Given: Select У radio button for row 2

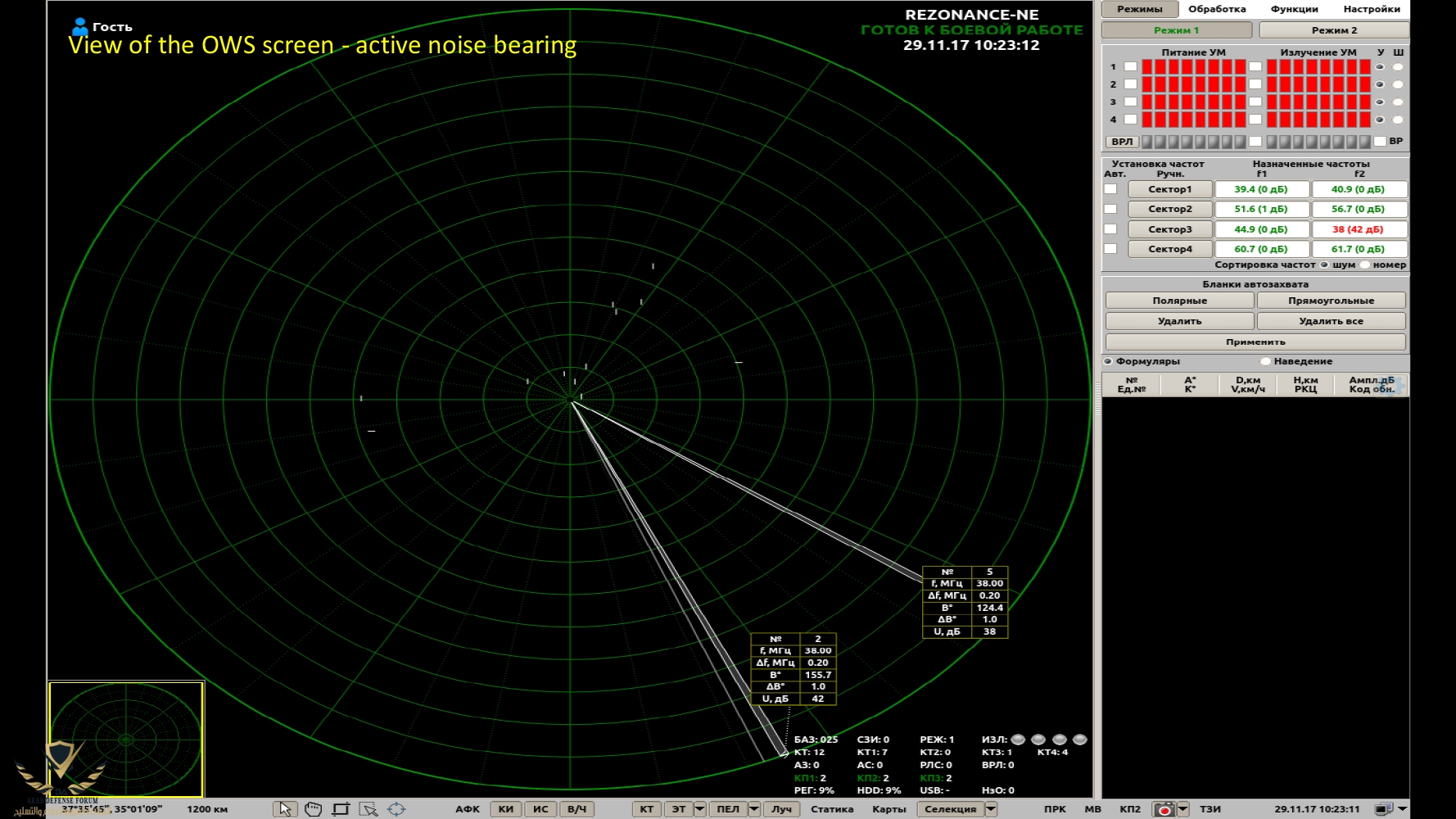Looking at the screenshot, I should point(1380,84).
